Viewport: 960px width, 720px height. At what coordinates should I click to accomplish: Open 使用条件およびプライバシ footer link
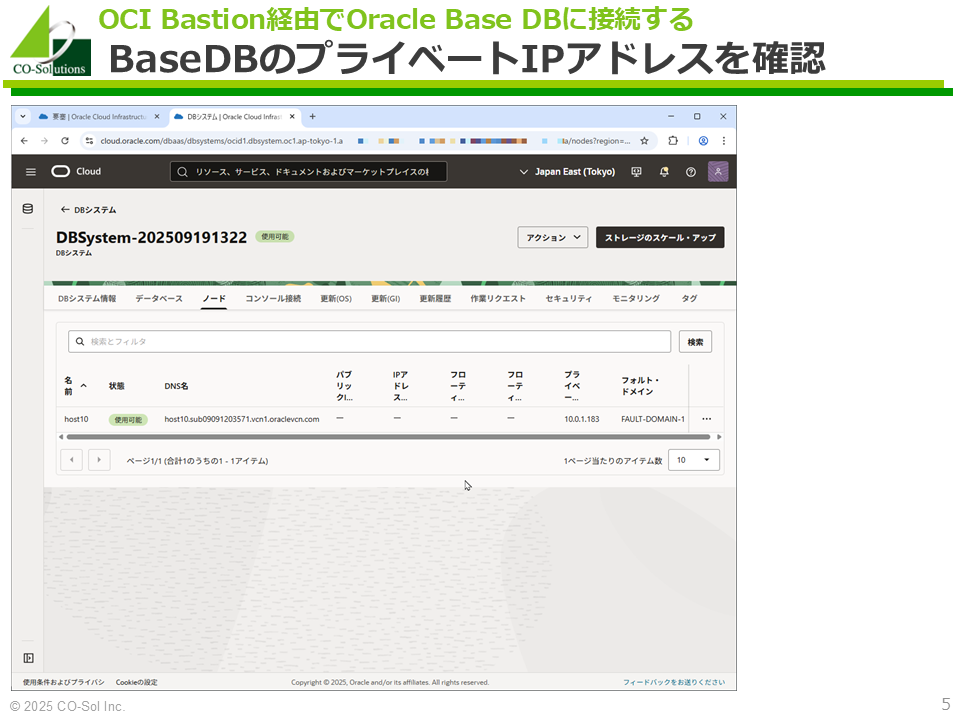pyautogui.click(x=64, y=682)
